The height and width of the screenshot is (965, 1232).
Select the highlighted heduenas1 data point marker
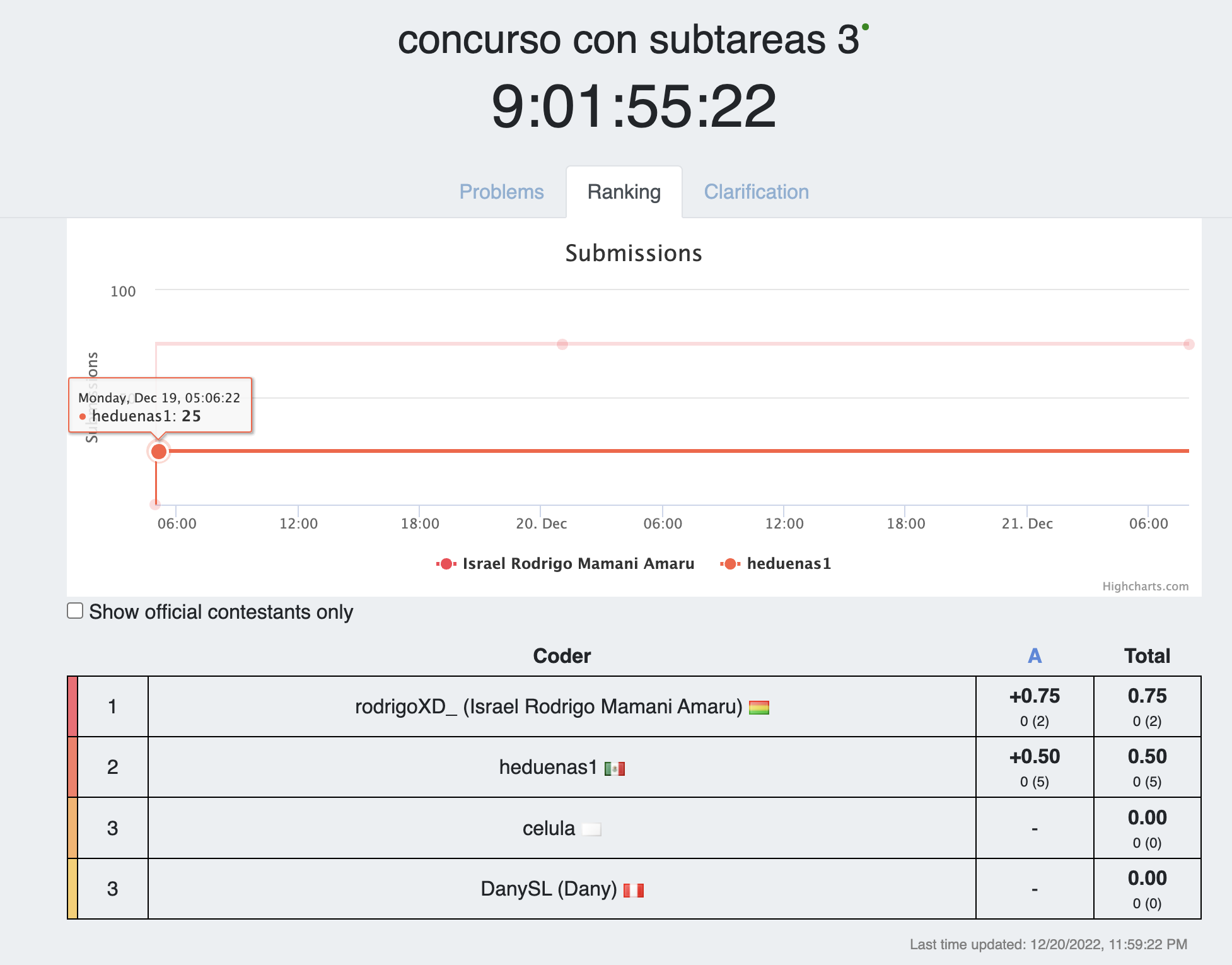[x=158, y=451]
